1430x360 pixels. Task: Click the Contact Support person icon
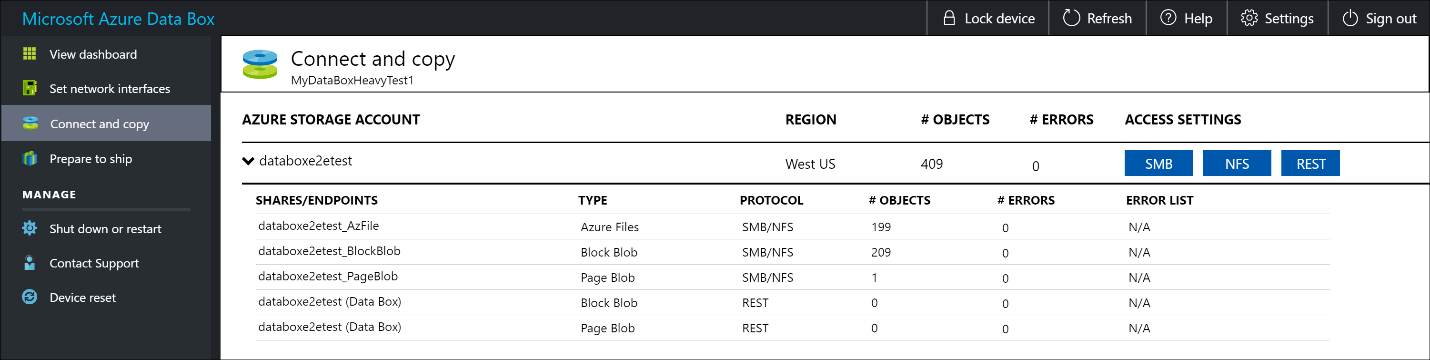[x=30, y=263]
